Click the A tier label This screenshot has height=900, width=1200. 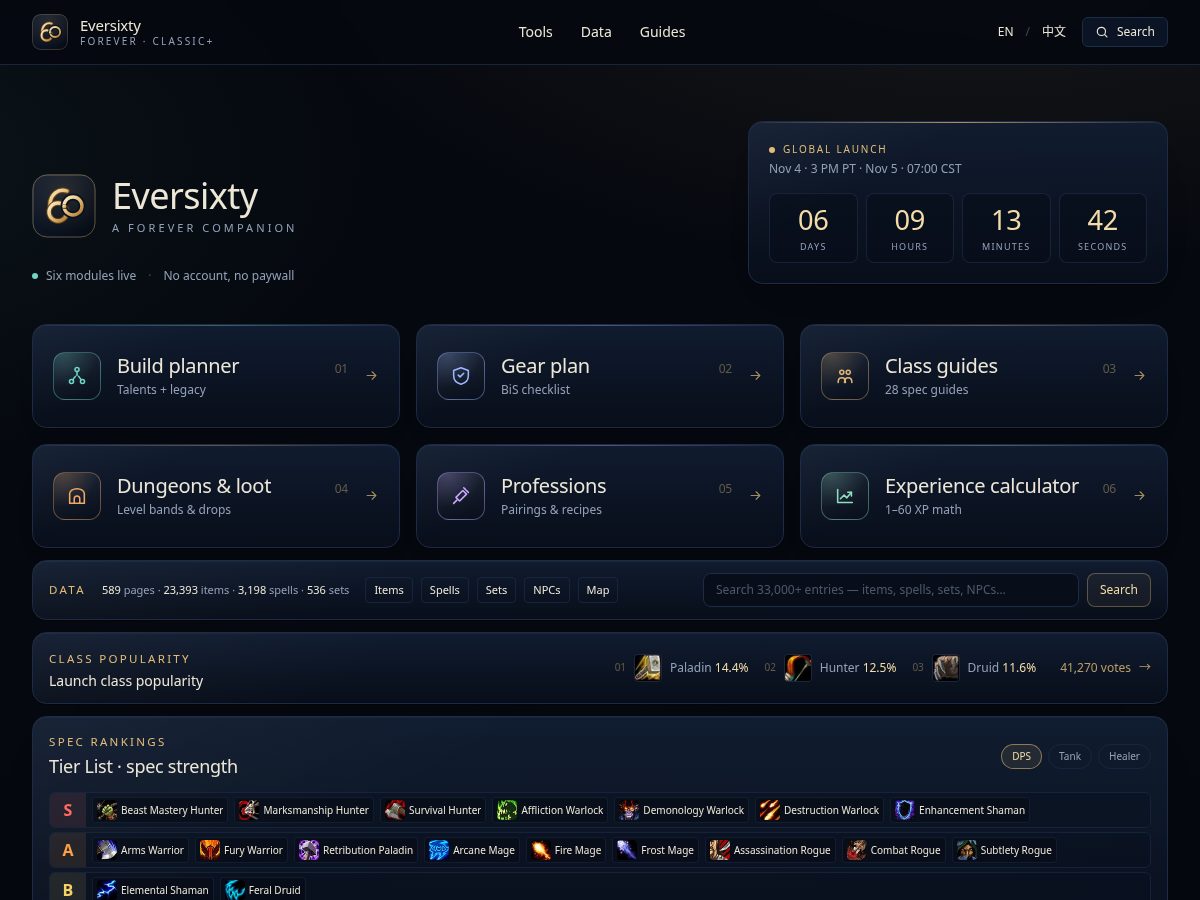click(68, 850)
